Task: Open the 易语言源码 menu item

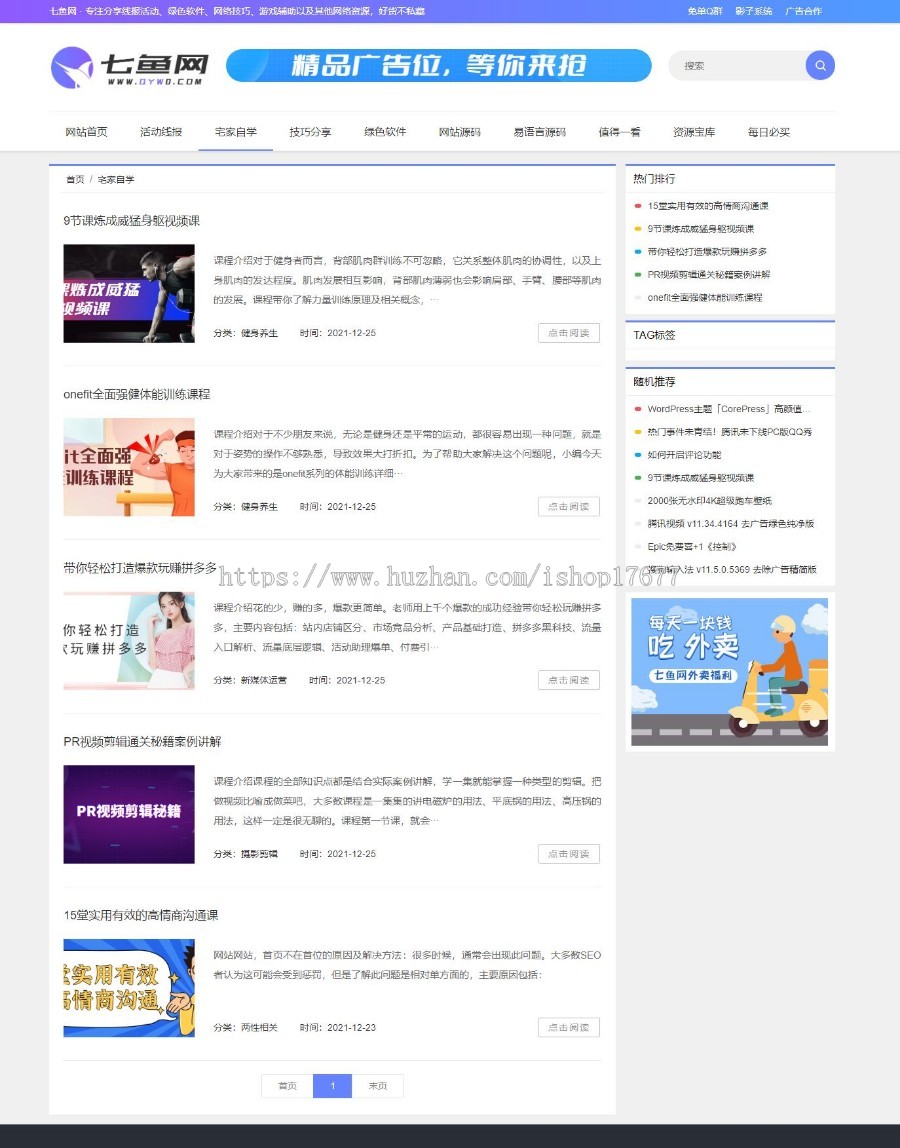Action: (540, 132)
